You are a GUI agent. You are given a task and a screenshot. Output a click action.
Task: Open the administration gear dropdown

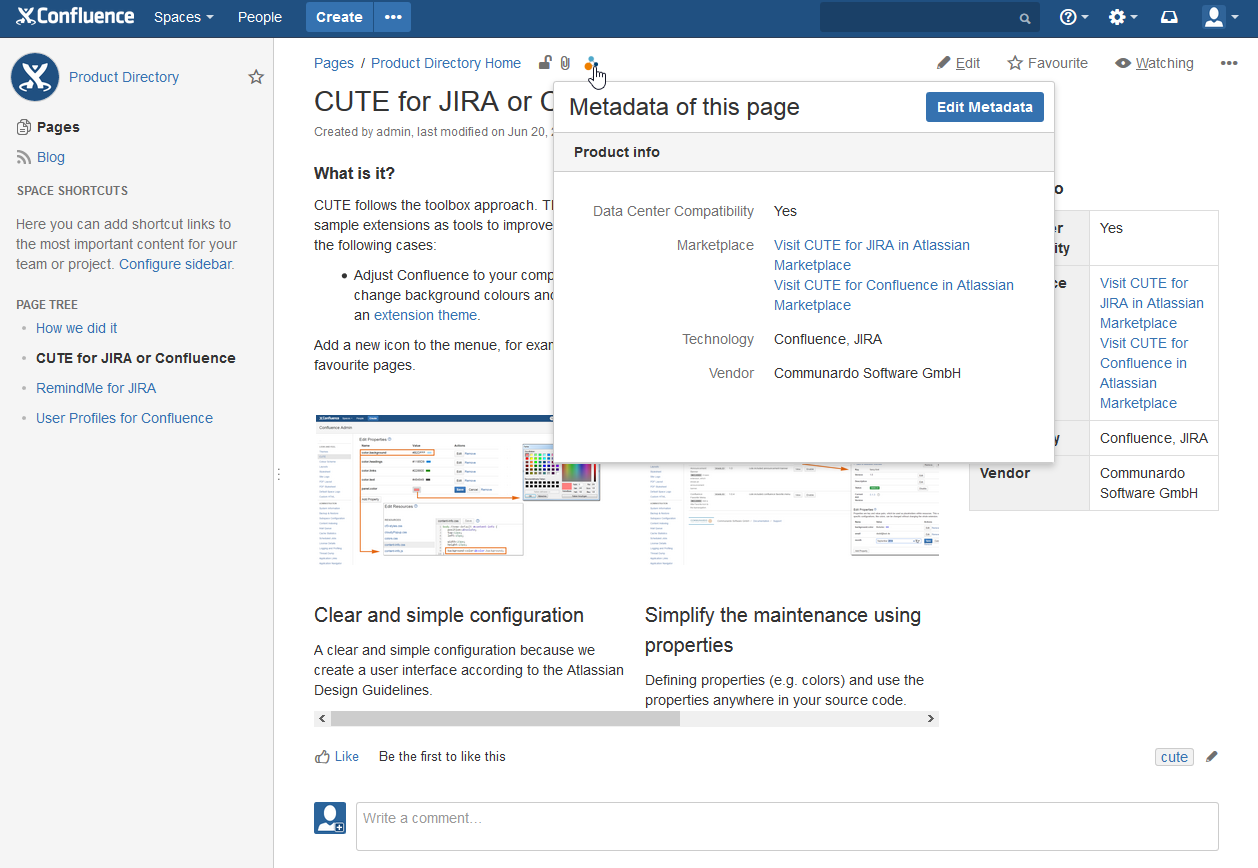pos(1123,17)
